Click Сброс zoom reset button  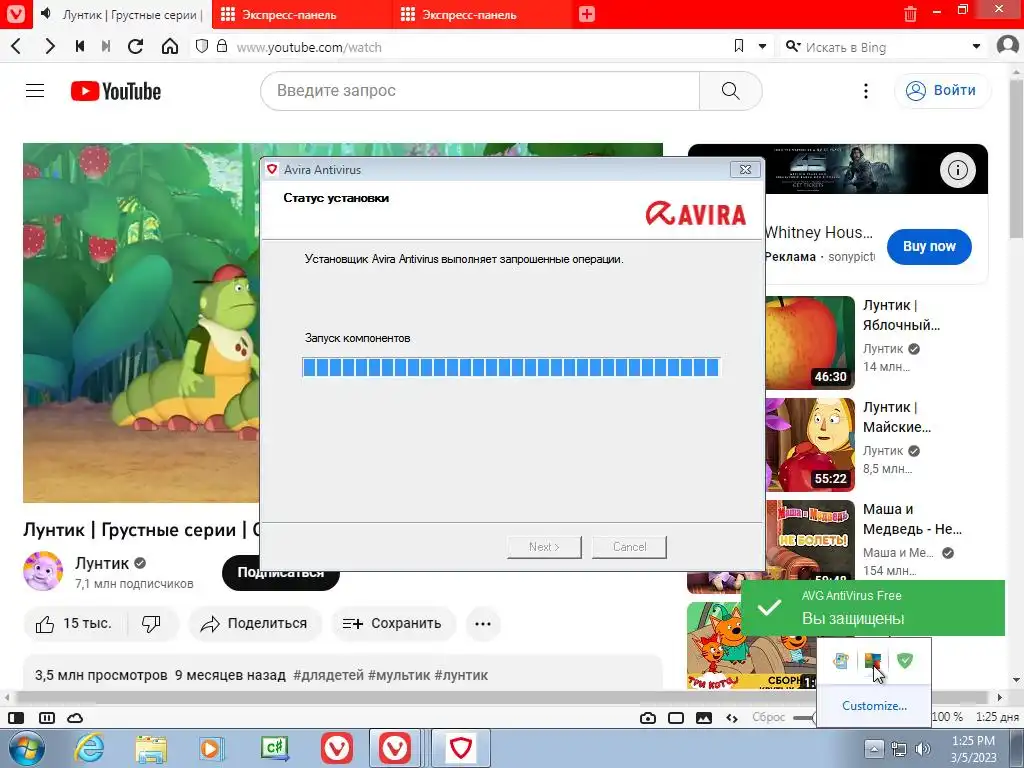[768, 717]
